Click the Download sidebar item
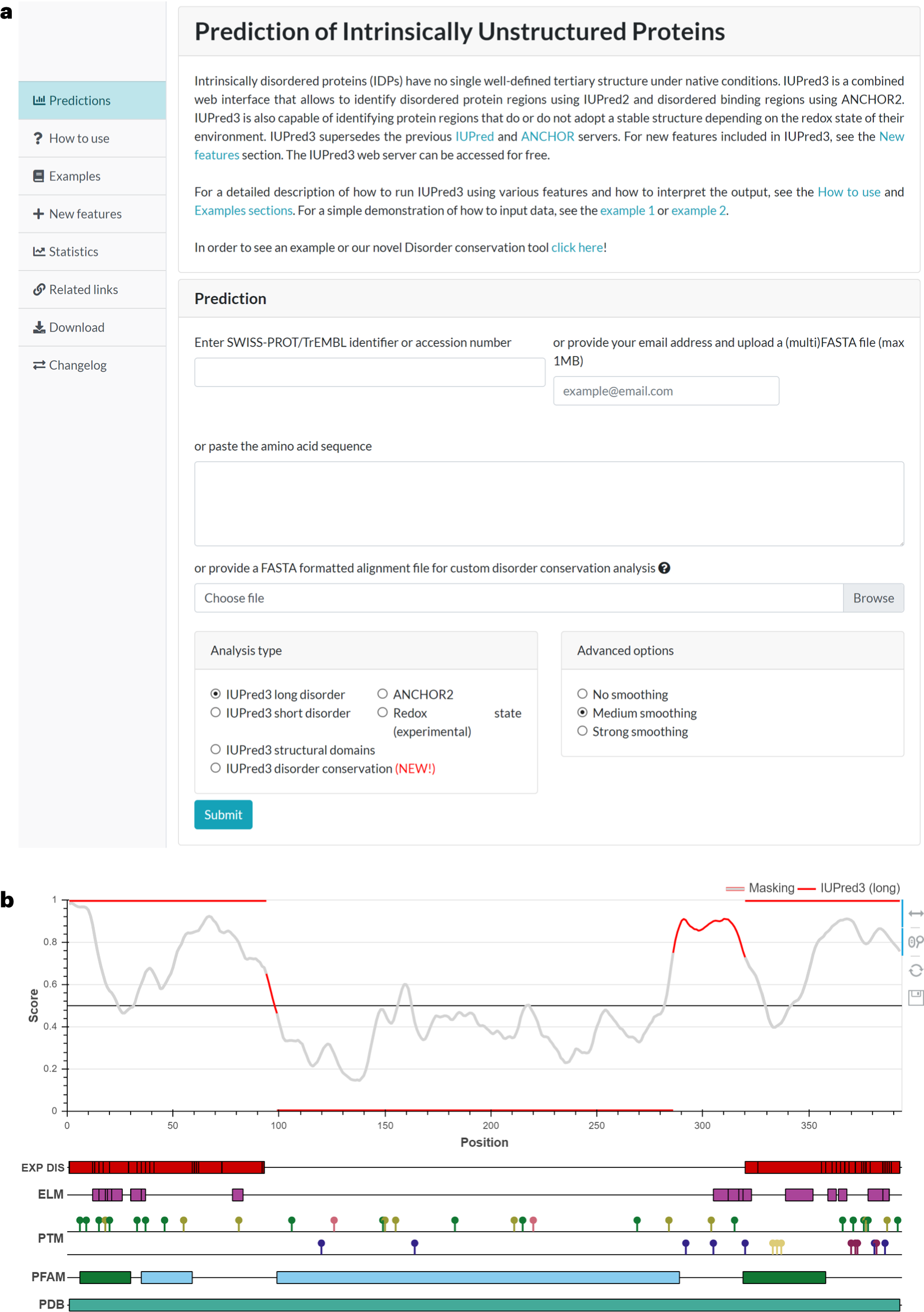Viewport: 924px width, 1312px height. [92, 328]
